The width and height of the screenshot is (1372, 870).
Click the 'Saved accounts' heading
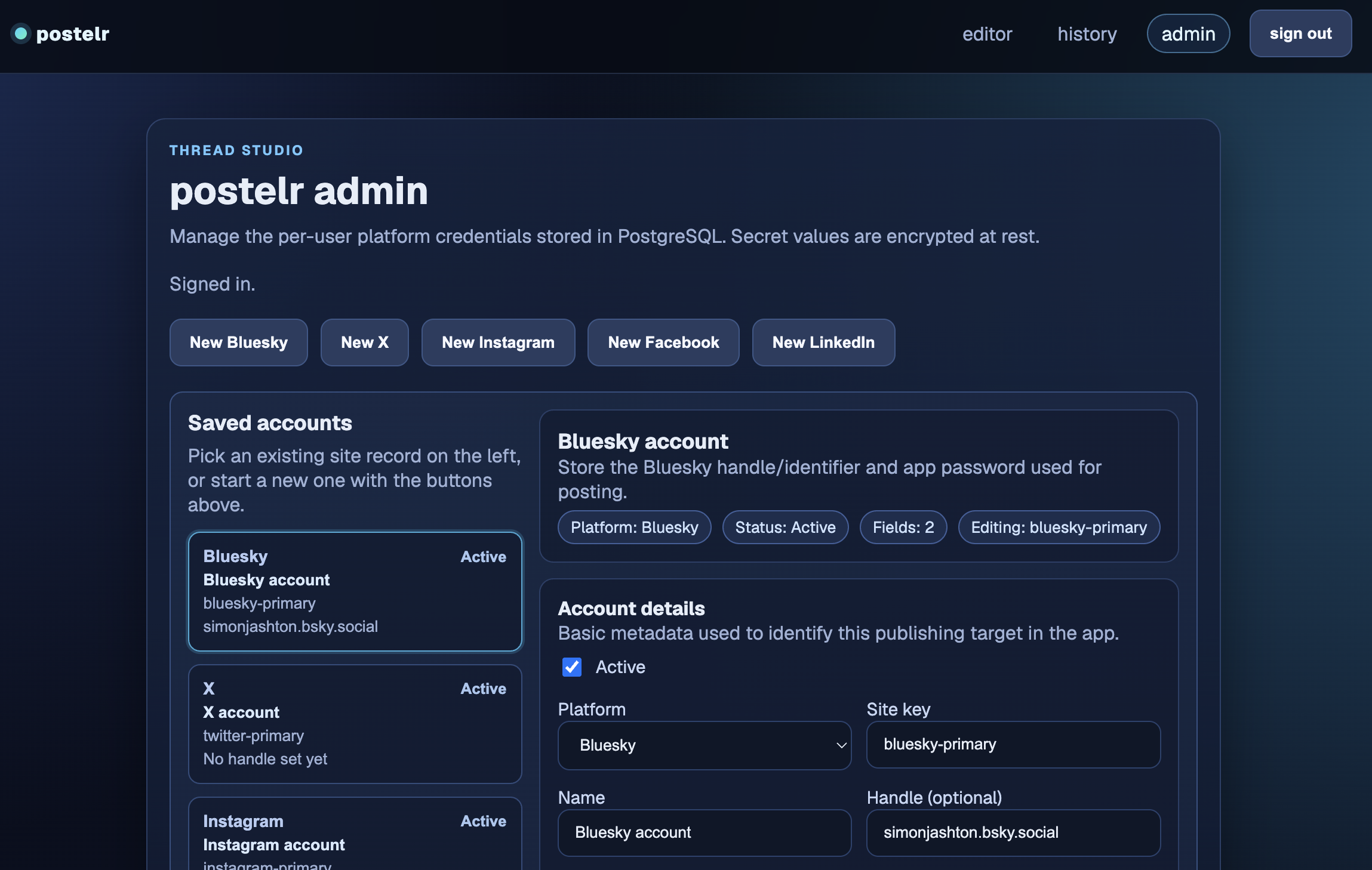270,423
